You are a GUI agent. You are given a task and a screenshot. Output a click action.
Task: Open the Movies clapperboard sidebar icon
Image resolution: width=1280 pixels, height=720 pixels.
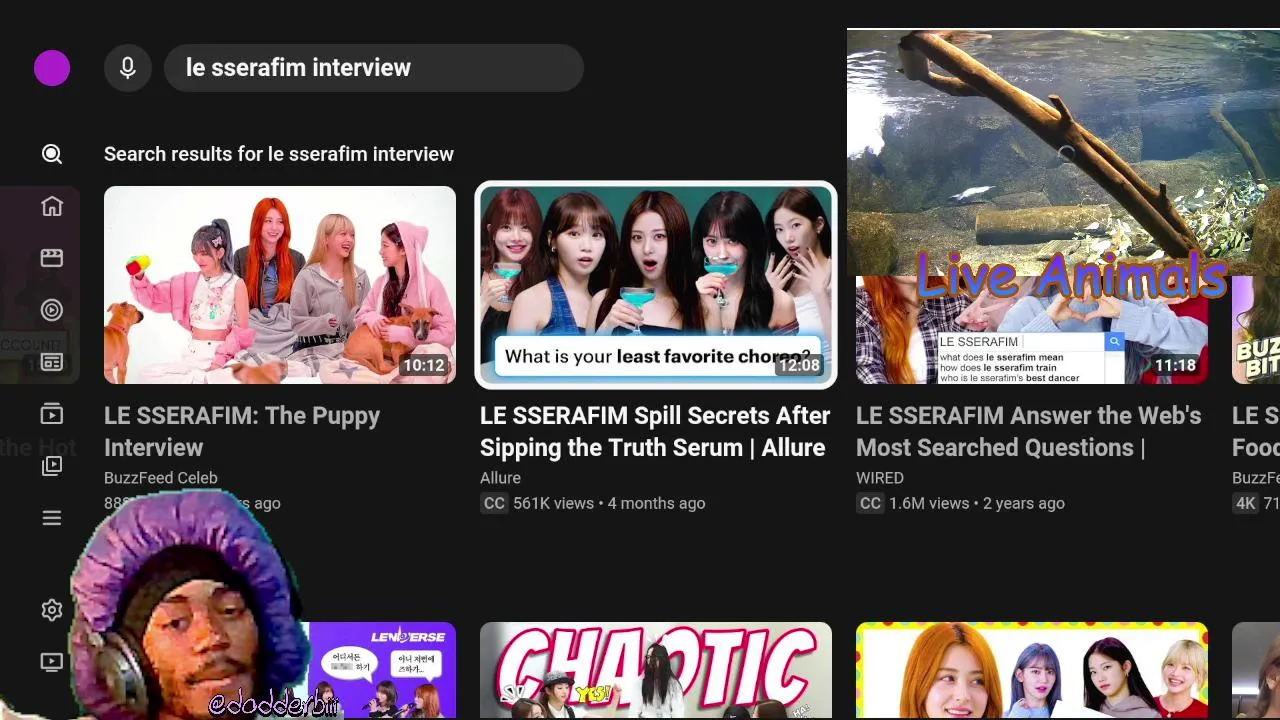[52, 258]
